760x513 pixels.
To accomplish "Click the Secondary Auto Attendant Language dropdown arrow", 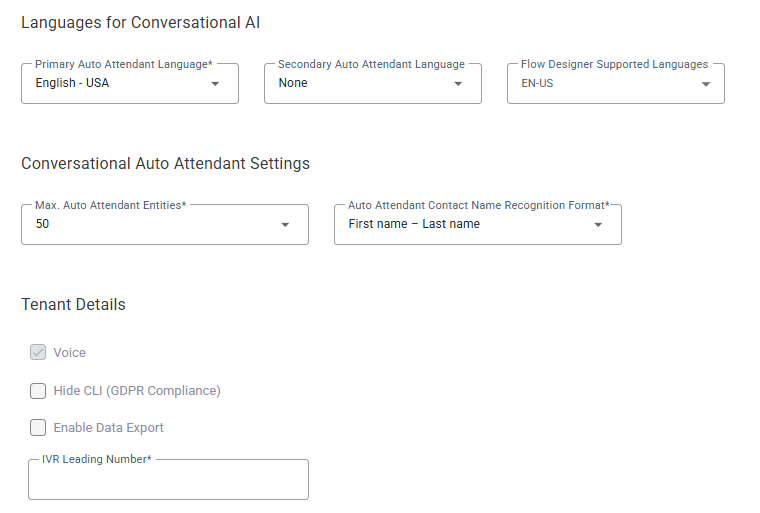I will (458, 84).
